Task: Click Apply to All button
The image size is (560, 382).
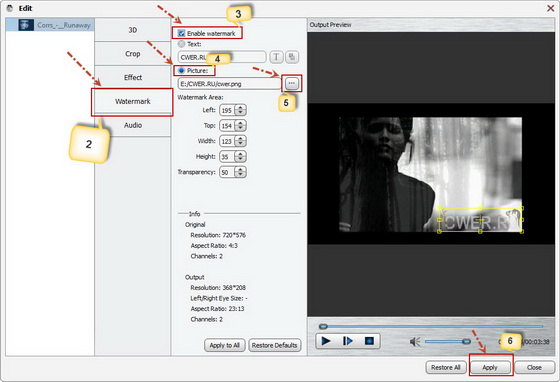Action: coord(224,345)
